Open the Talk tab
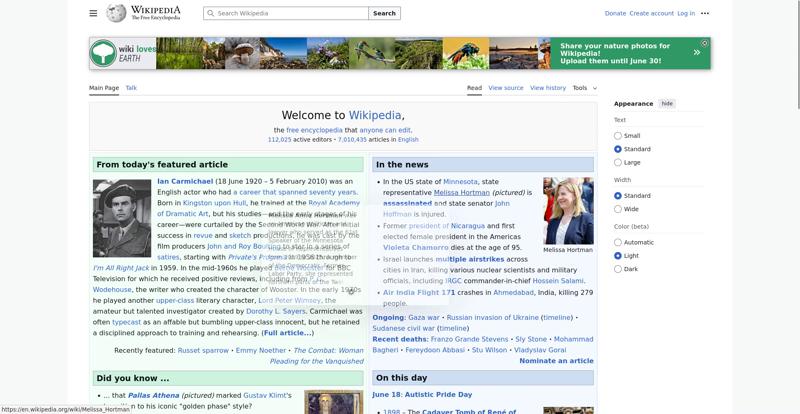Screen dimensions: 800x414 click(x=131, y=88)
